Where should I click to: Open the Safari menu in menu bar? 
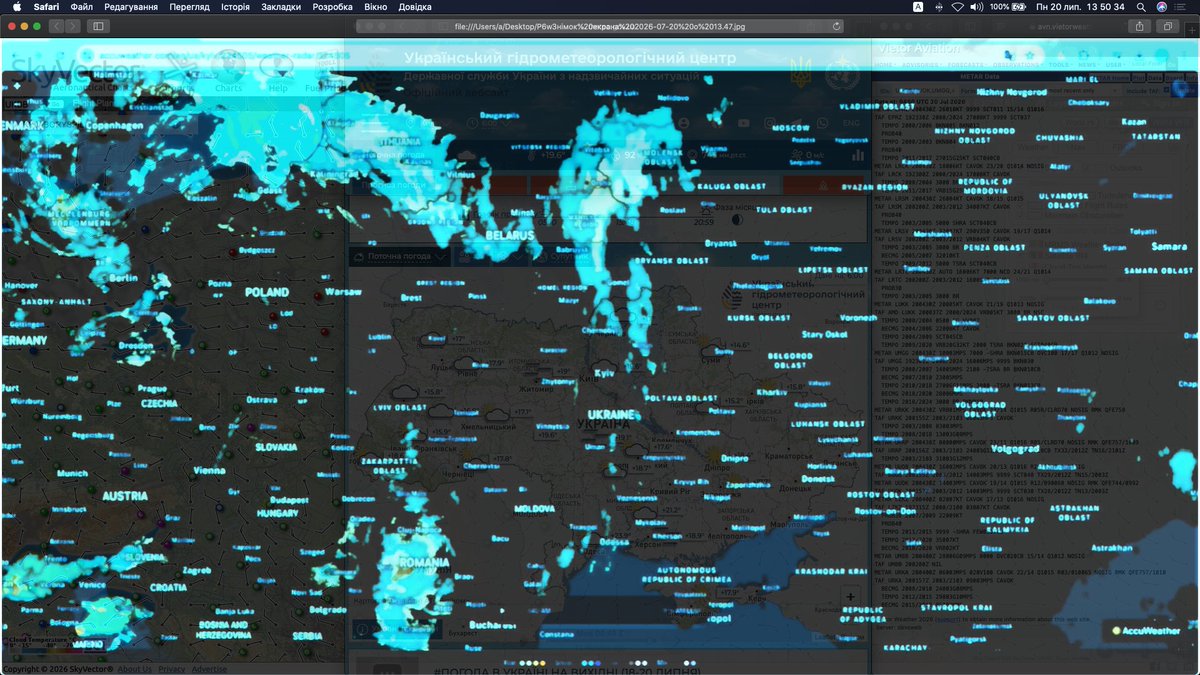tap(47, 7)
